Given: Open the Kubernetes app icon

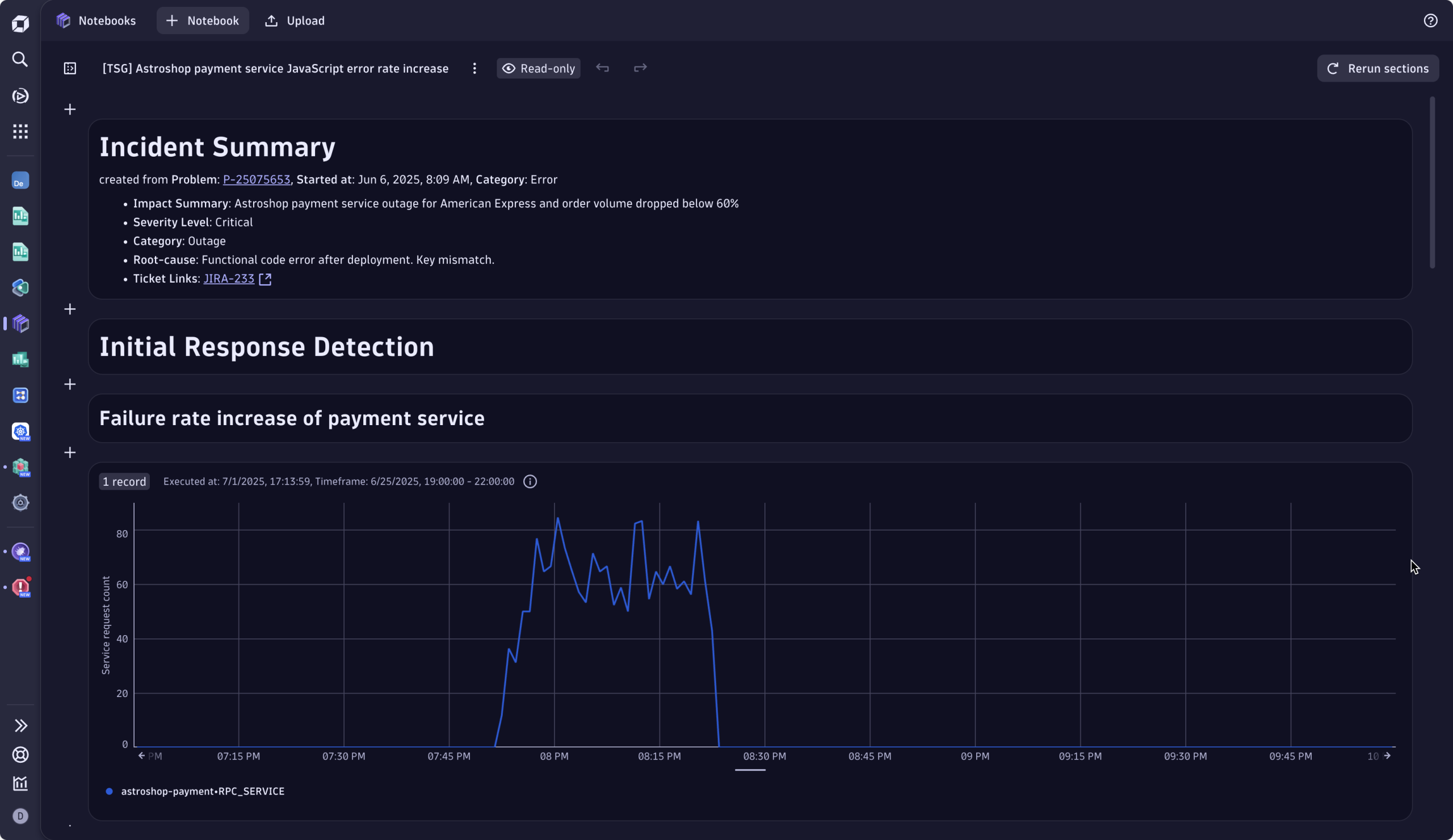Looking at the screenshot, I should coord(20,431).
